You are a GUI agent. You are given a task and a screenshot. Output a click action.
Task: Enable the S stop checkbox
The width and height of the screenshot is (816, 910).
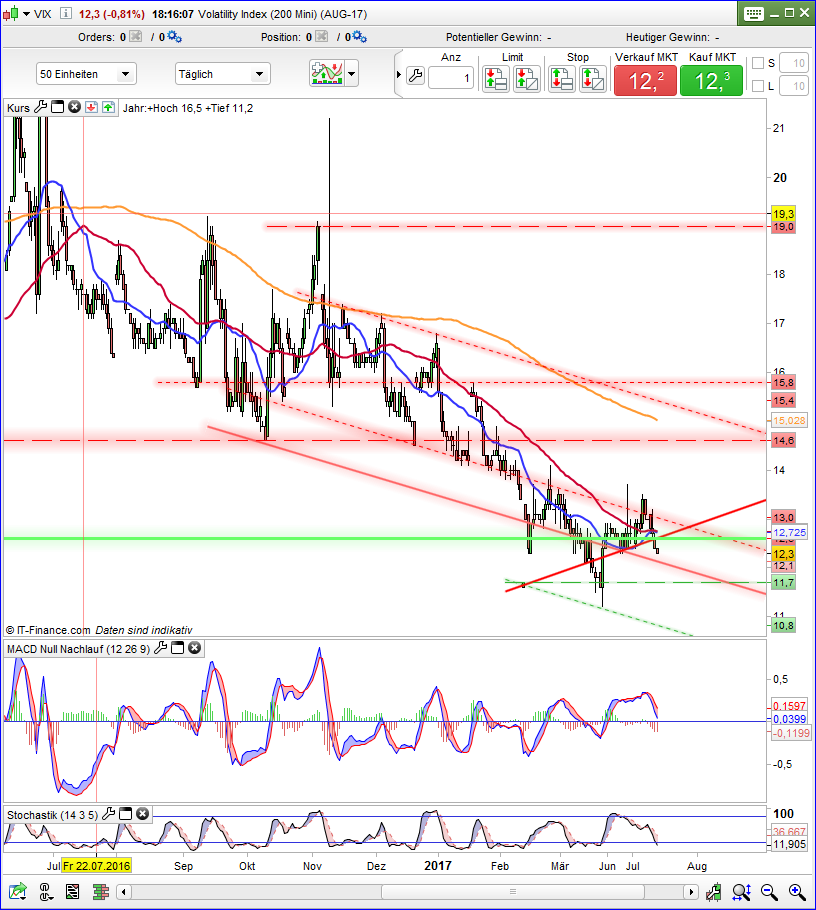758,63
